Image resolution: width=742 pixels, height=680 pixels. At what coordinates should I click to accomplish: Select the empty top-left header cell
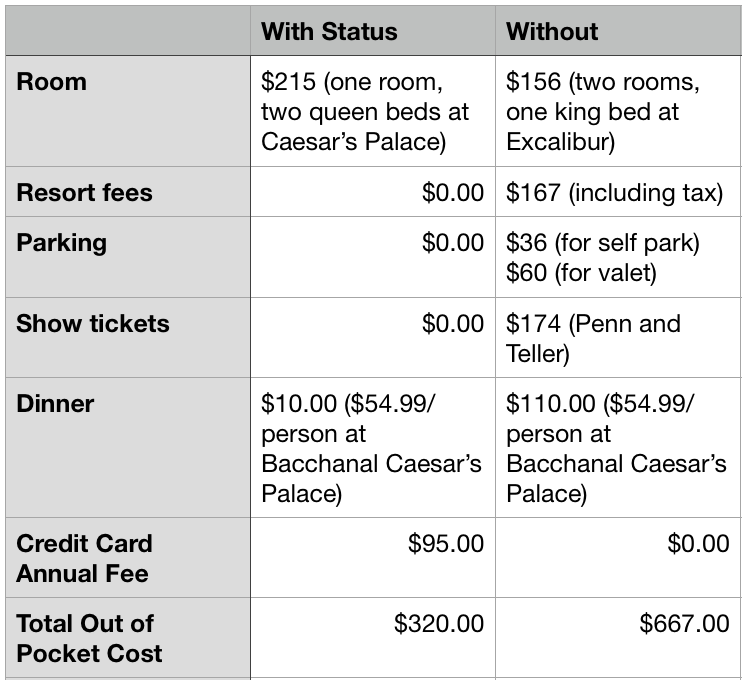tap(127, 31)
